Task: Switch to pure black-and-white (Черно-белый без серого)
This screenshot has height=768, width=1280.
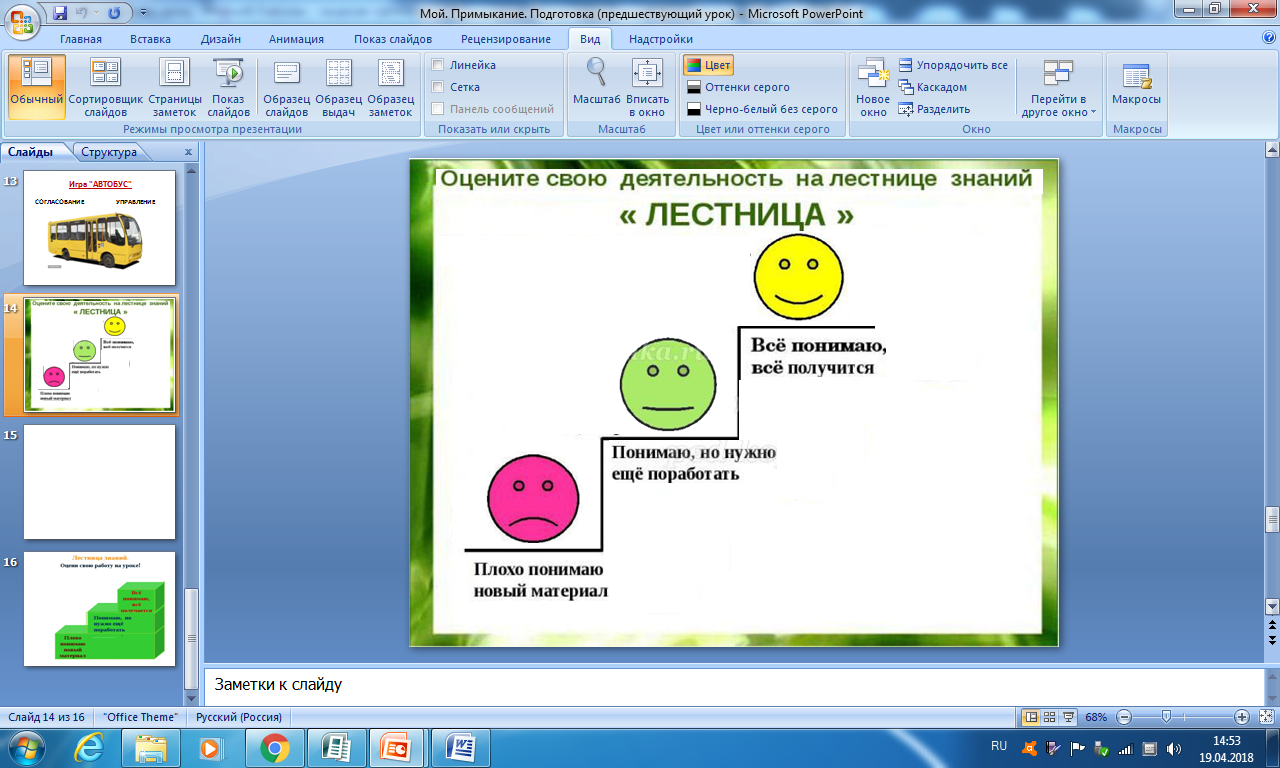Action: (762, 109)
